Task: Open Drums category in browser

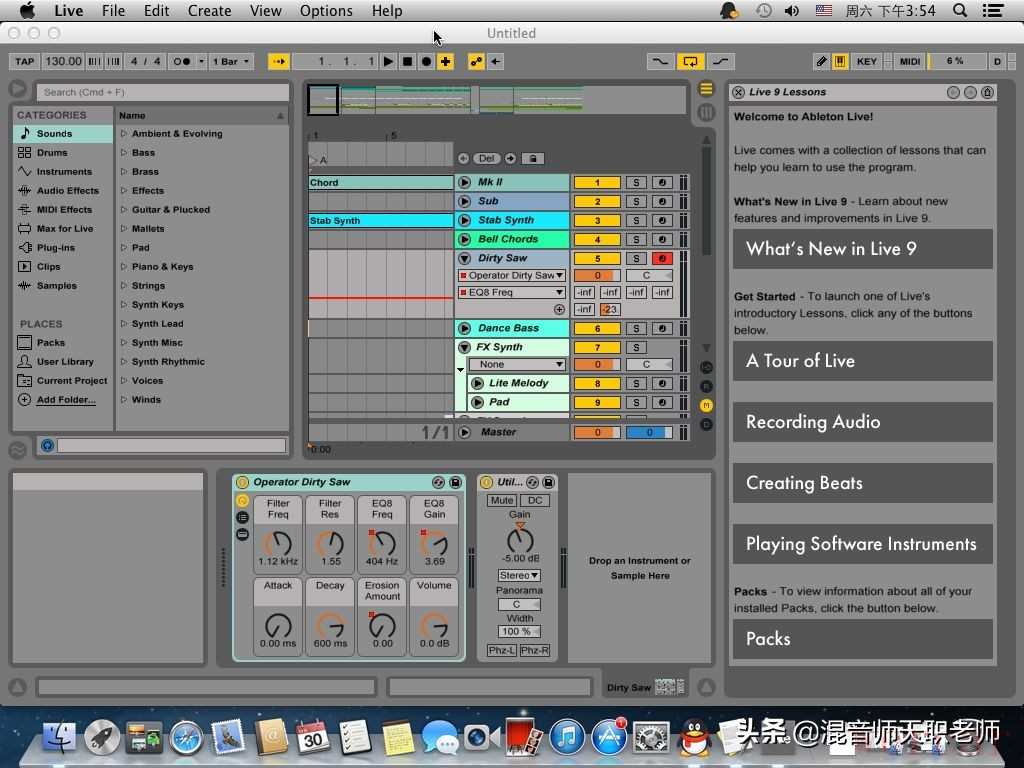Action: [52, 153]
